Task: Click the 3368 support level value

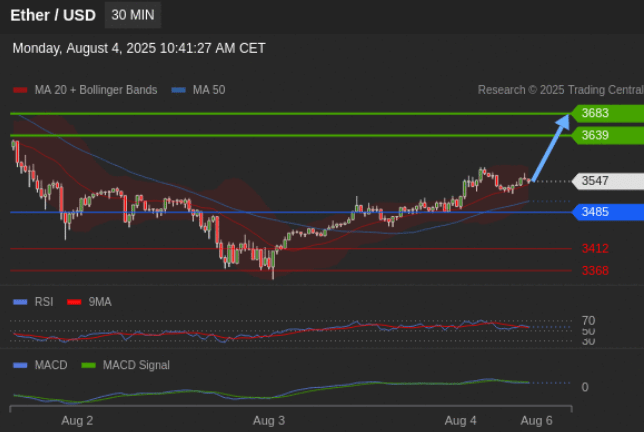Action: pos(595,271)
